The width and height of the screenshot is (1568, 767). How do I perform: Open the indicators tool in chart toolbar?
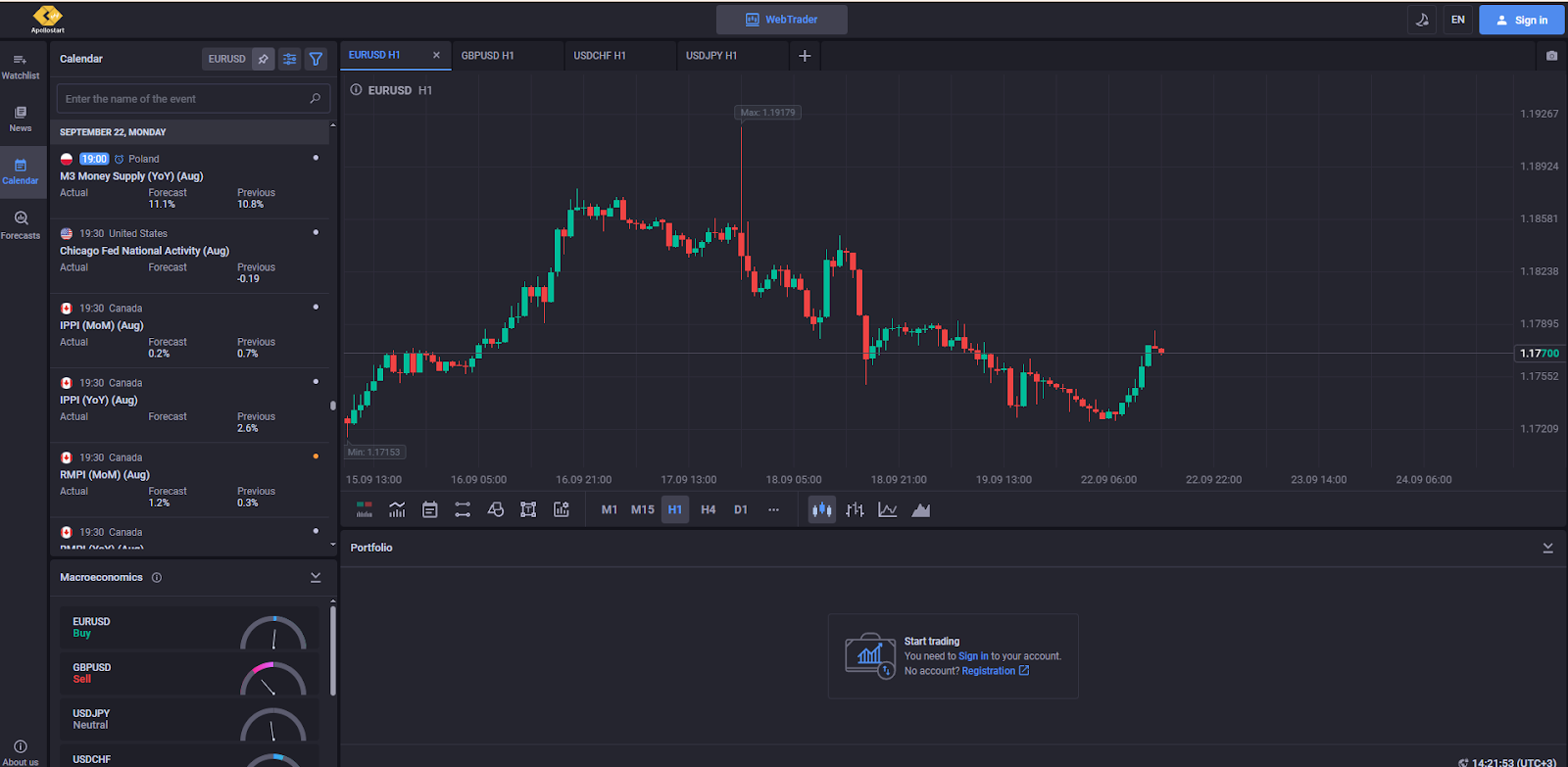coord(397,509)
